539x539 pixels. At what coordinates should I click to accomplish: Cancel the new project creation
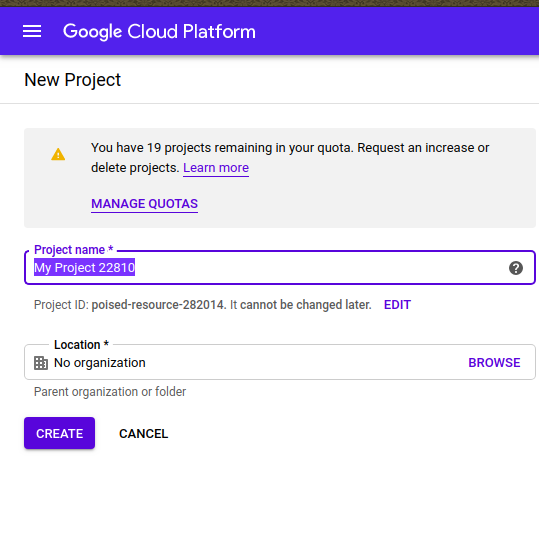pos(143,434)
